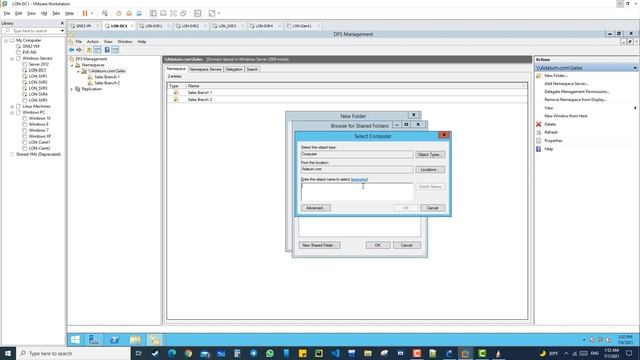
Task: Expand the View submenu in Actions pane
Action: 635,108
